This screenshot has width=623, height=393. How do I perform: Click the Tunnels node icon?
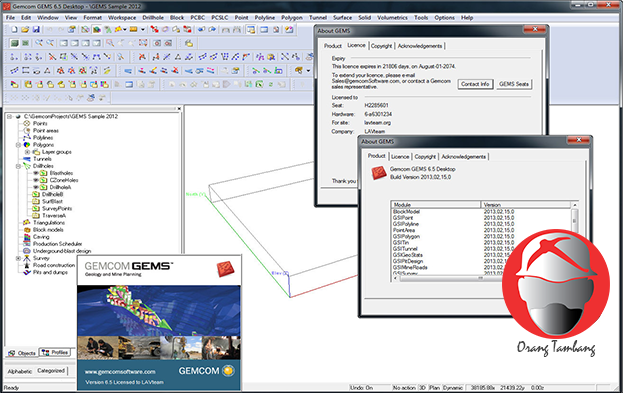[27, 159]
